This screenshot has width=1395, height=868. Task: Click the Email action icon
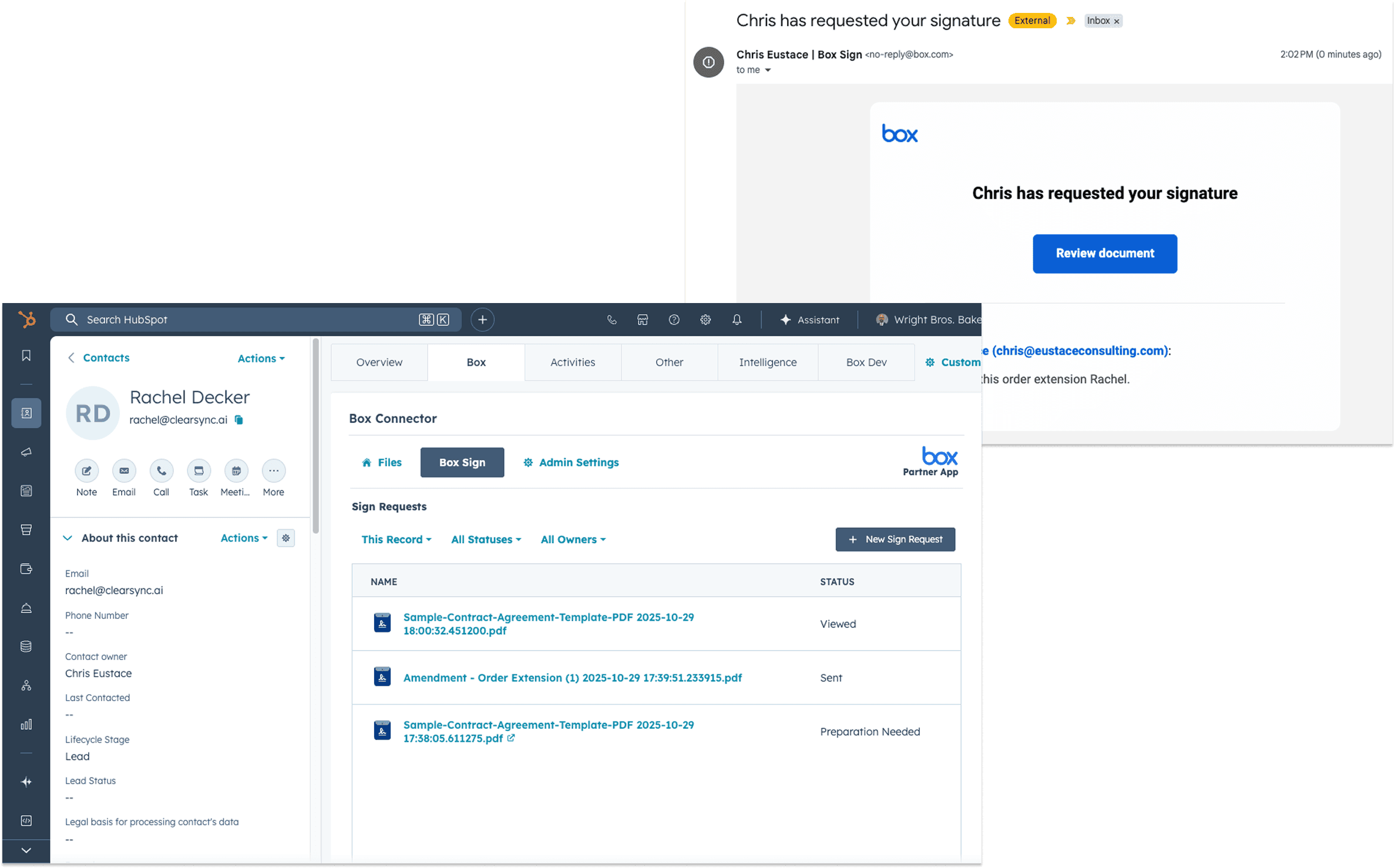124,470
